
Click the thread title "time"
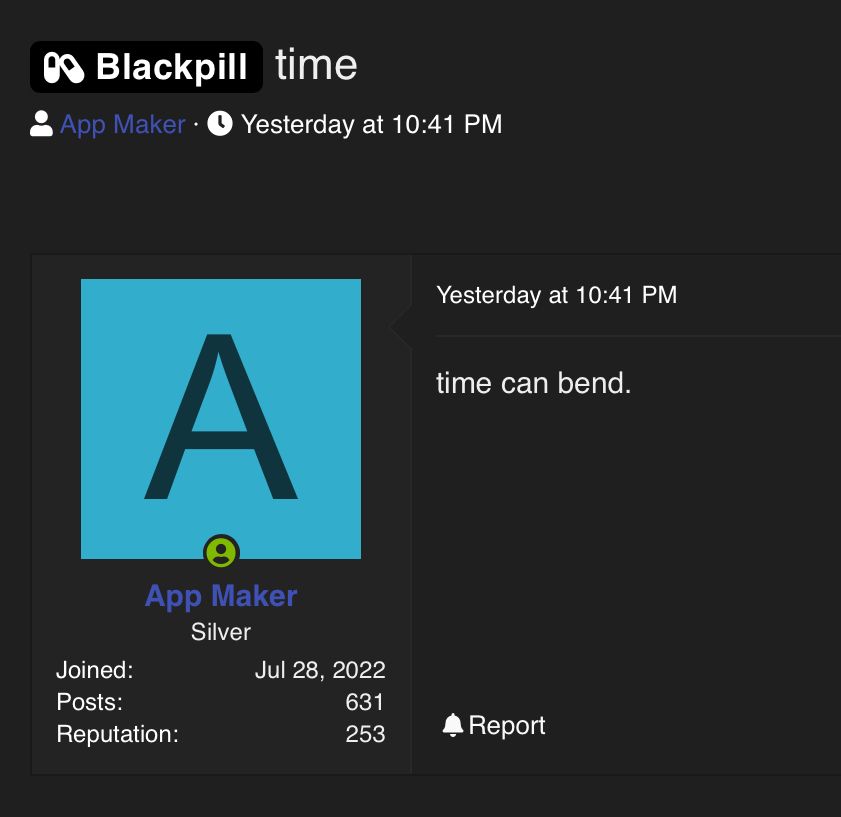click(x=316, y=65)
